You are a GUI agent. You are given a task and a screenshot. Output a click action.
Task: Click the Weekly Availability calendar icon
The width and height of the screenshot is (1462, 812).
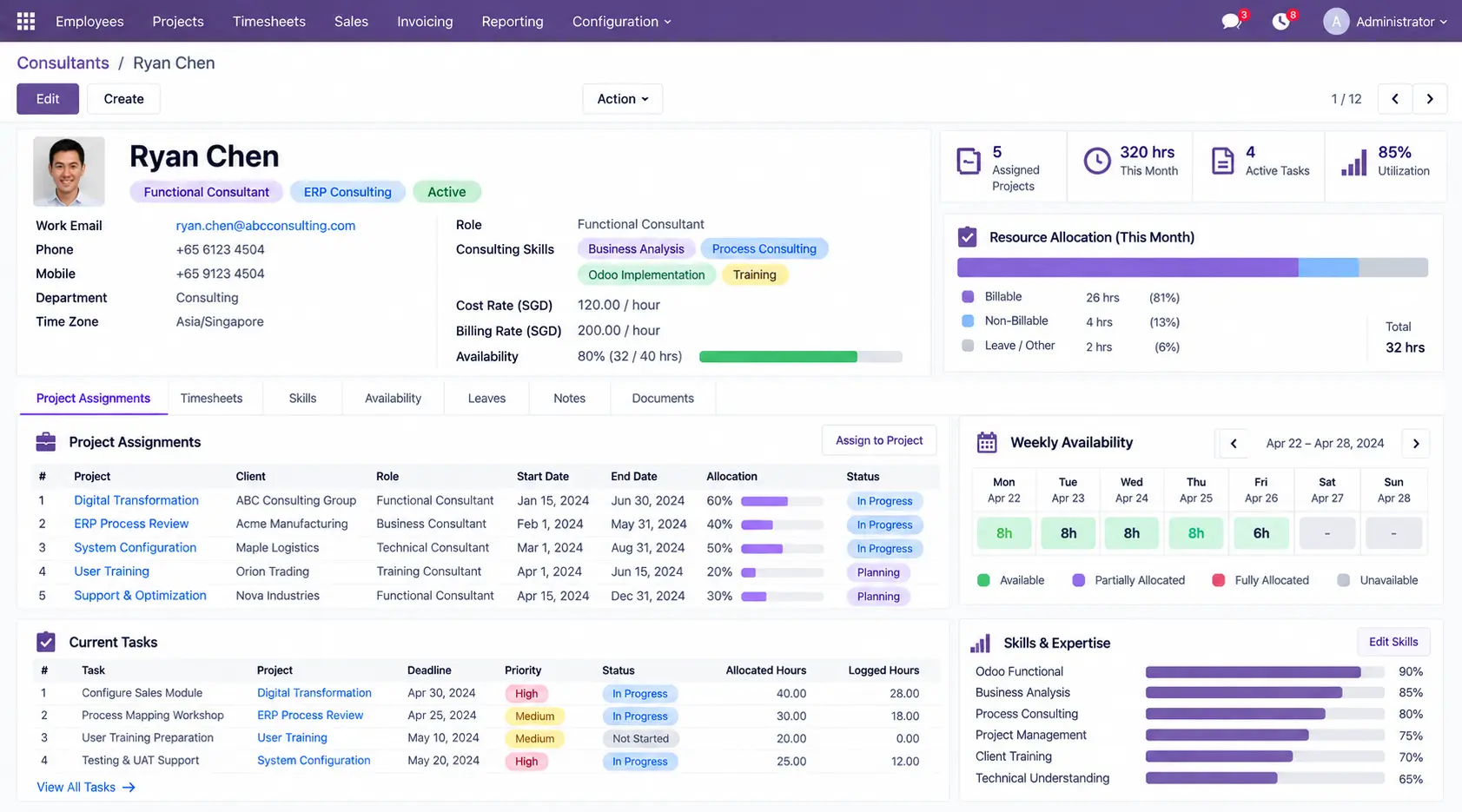tap(987, 442)
